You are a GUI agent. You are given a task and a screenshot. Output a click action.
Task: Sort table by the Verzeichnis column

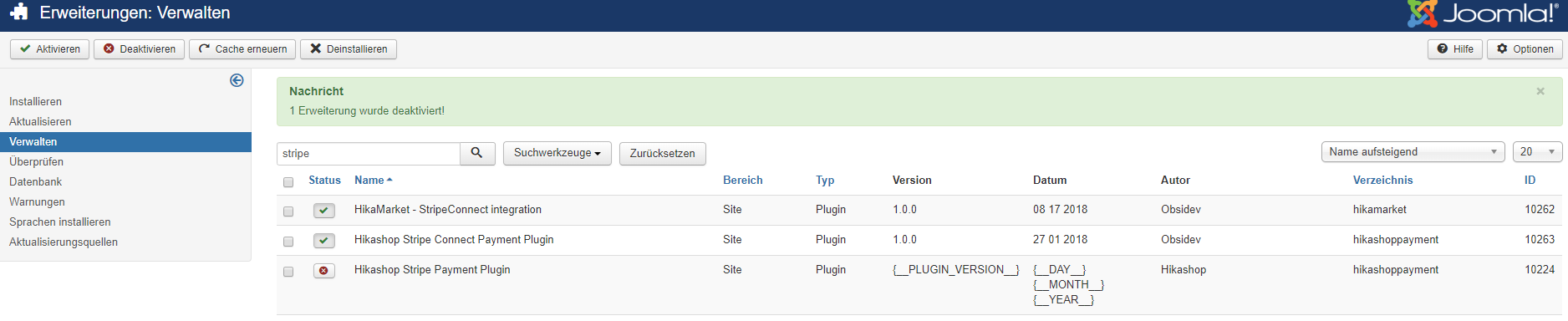click(x=1382, y=180)
